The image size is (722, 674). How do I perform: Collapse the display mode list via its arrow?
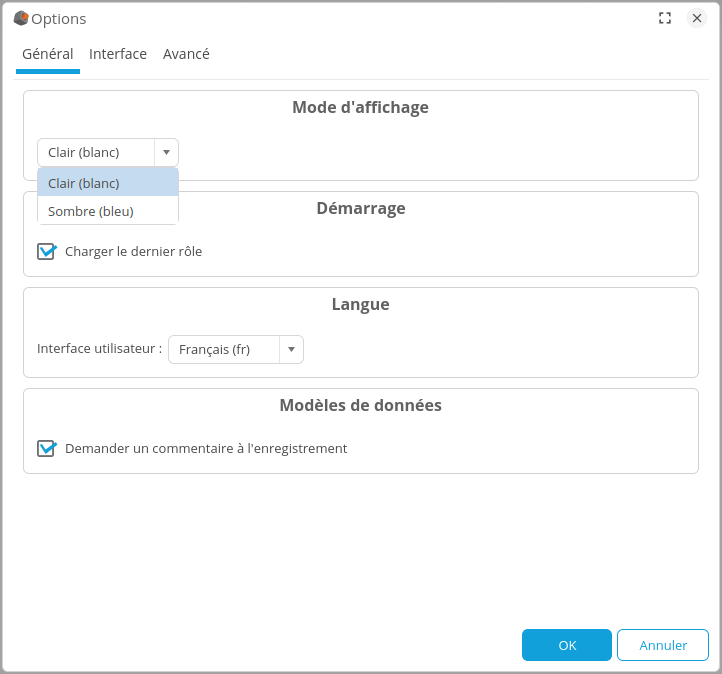166,152
